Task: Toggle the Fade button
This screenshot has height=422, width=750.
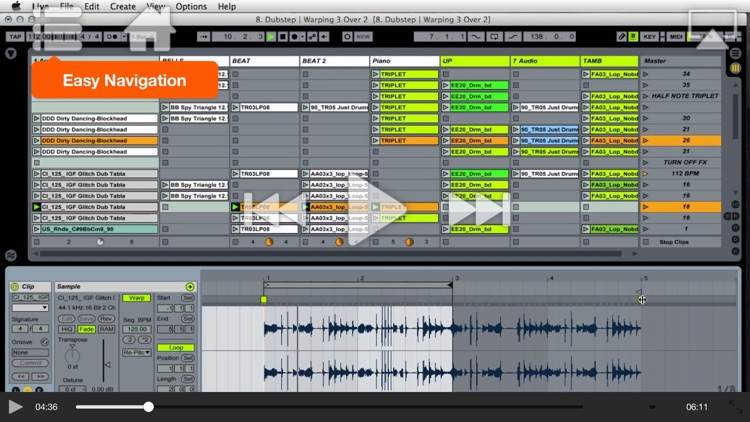Action: click(86, 329)
